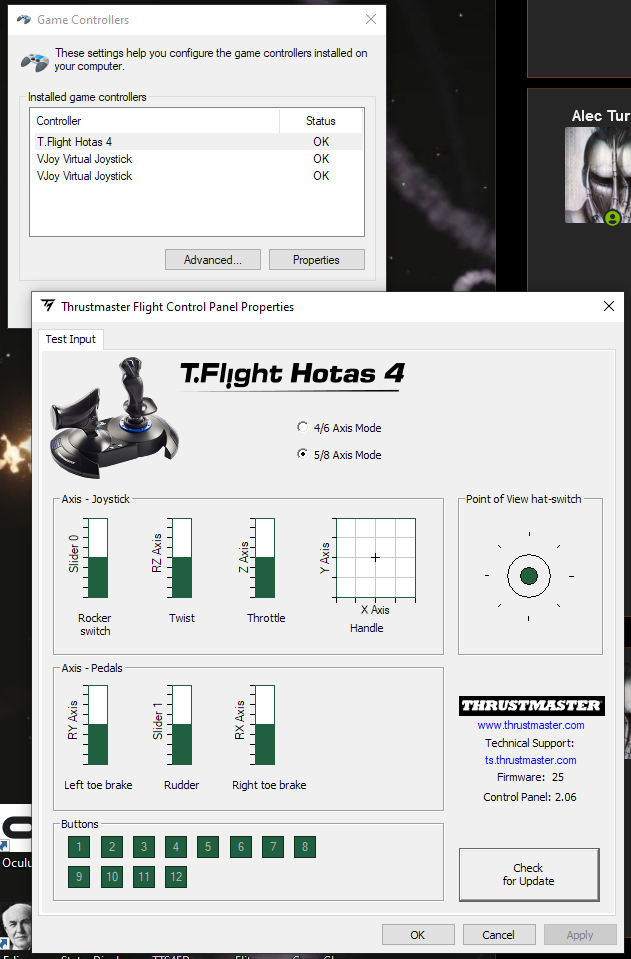Click the Thrustmaster logo banner
The image size is (631, 959).
point(531,705)
